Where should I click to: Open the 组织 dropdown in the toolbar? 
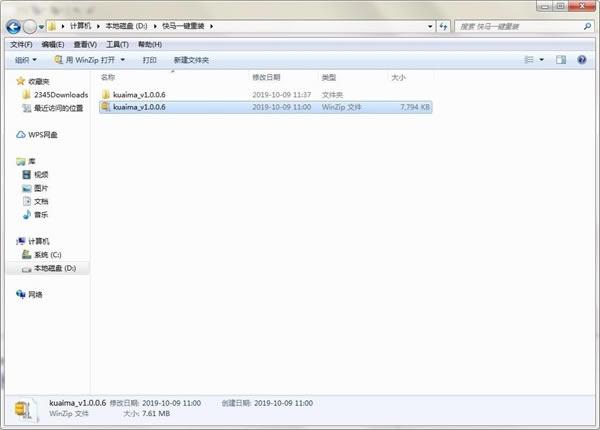tap(25, 60)
